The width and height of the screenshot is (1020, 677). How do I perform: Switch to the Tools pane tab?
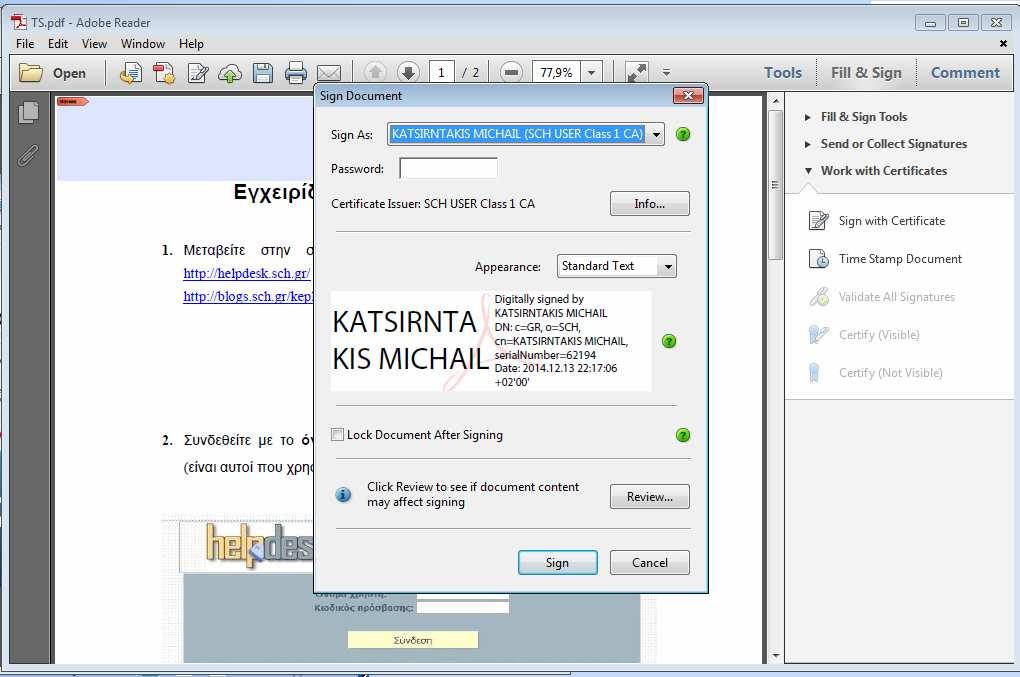783,73
